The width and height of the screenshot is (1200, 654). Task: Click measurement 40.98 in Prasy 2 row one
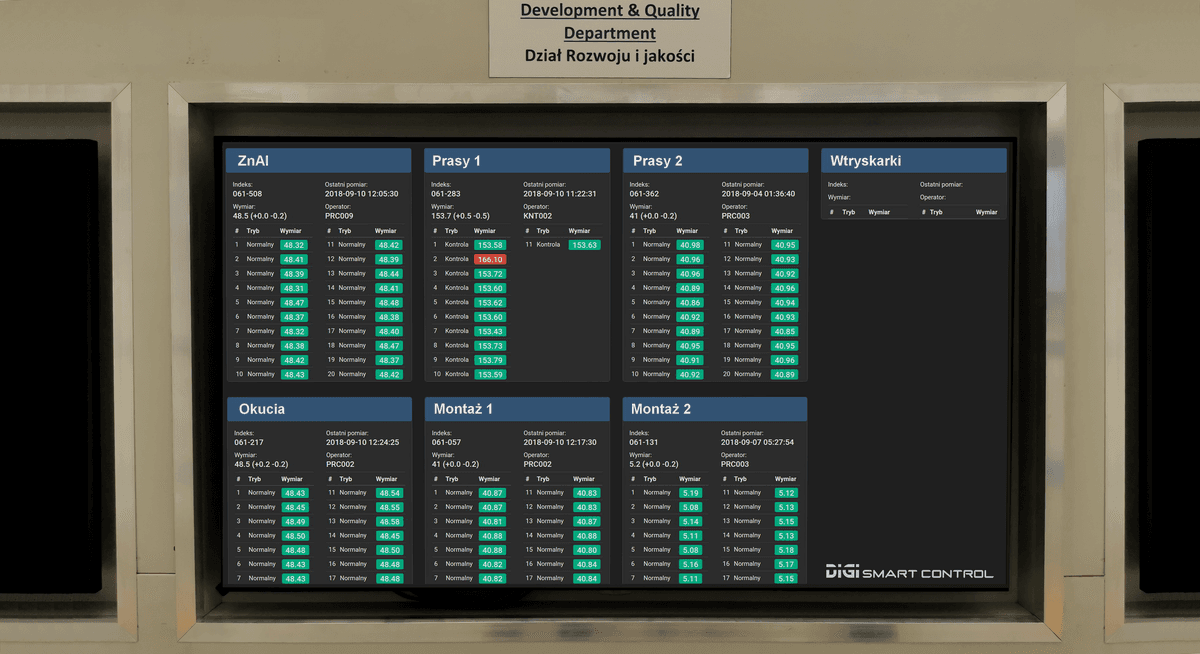coord(690,243)
